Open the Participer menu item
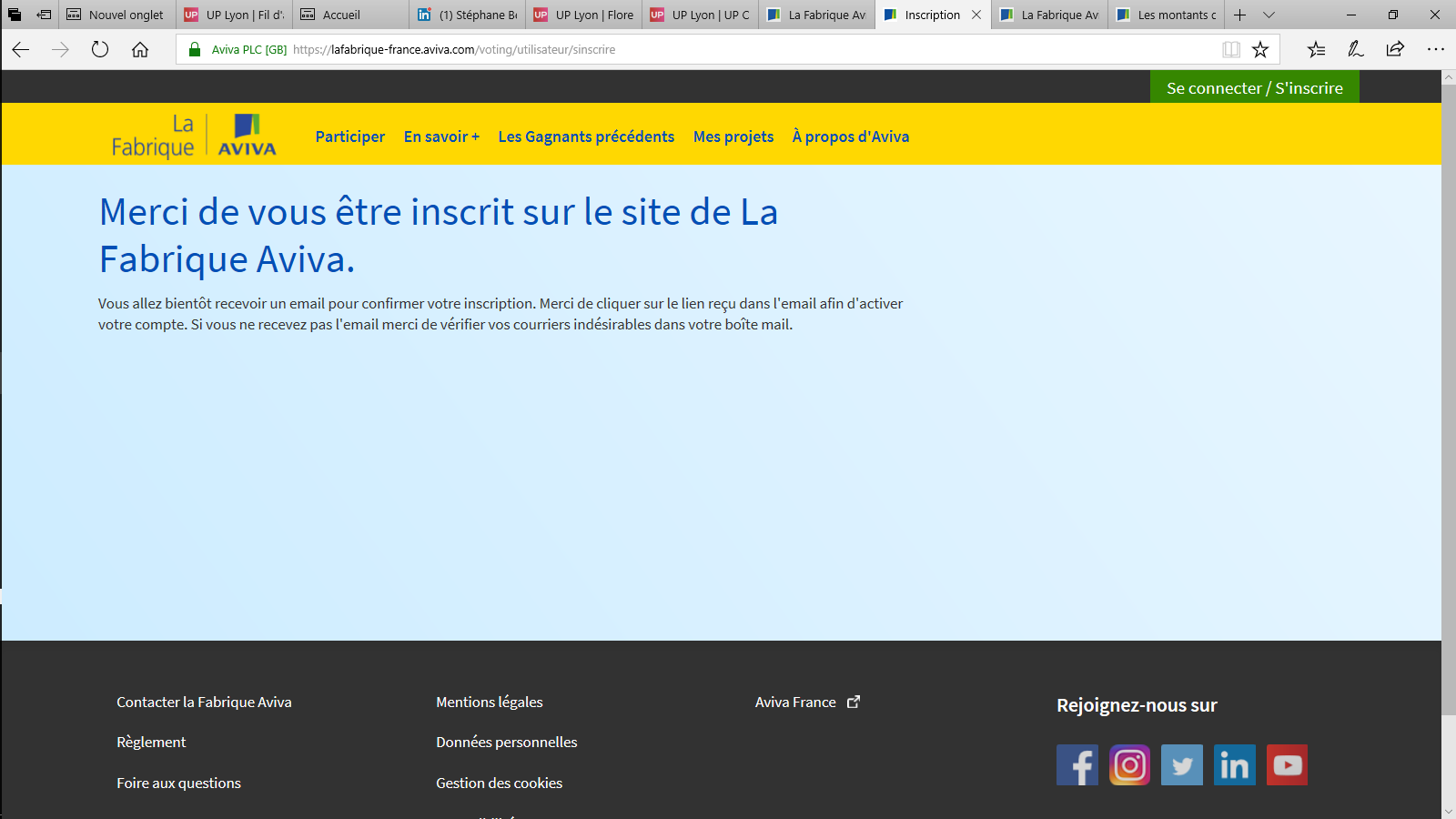 coord(350,136)
